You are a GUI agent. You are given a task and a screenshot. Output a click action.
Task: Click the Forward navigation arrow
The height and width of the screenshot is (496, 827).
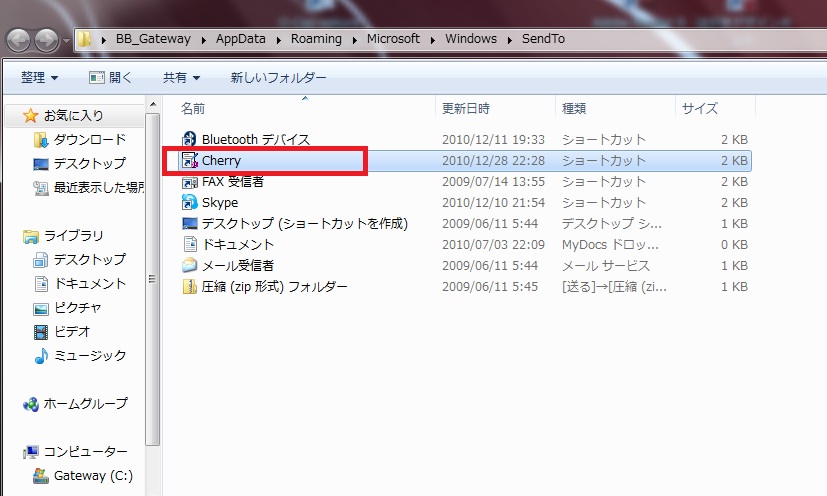tap(46, 40)
